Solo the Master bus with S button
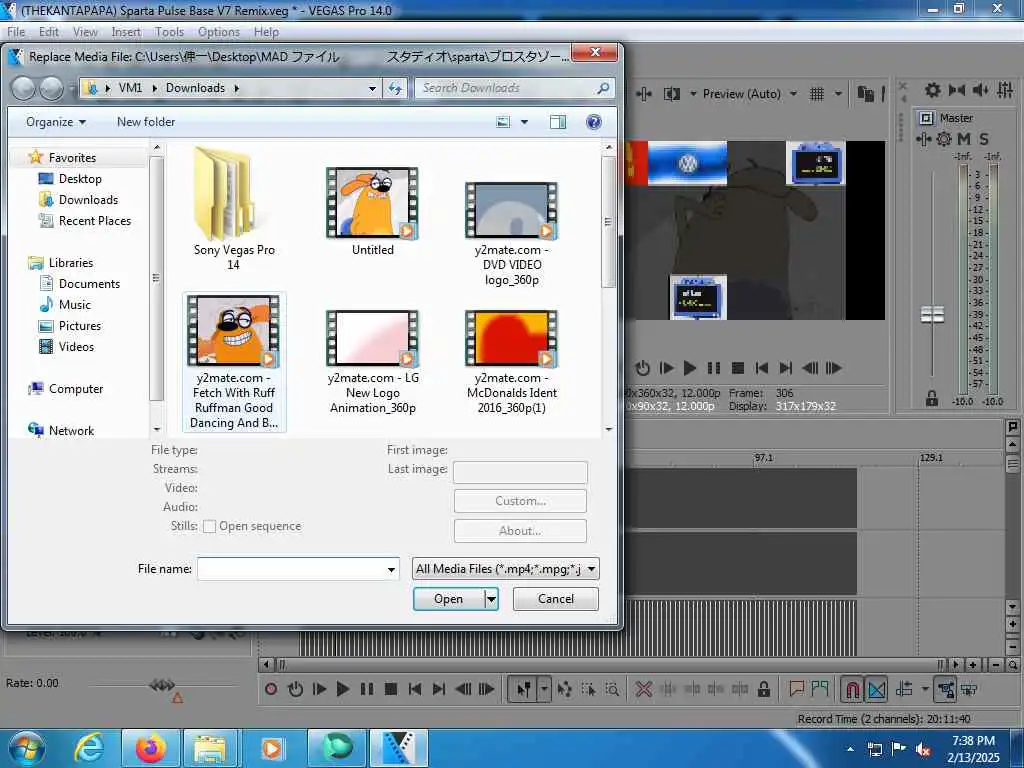This screenshot has height=768, width=1024. tap(984, 139)
